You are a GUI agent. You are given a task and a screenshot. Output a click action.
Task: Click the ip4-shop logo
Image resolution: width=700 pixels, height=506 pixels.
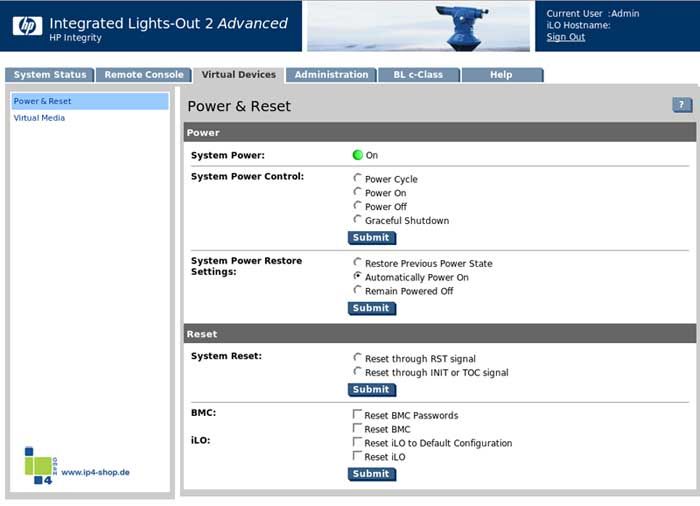(x=41, y=466)
